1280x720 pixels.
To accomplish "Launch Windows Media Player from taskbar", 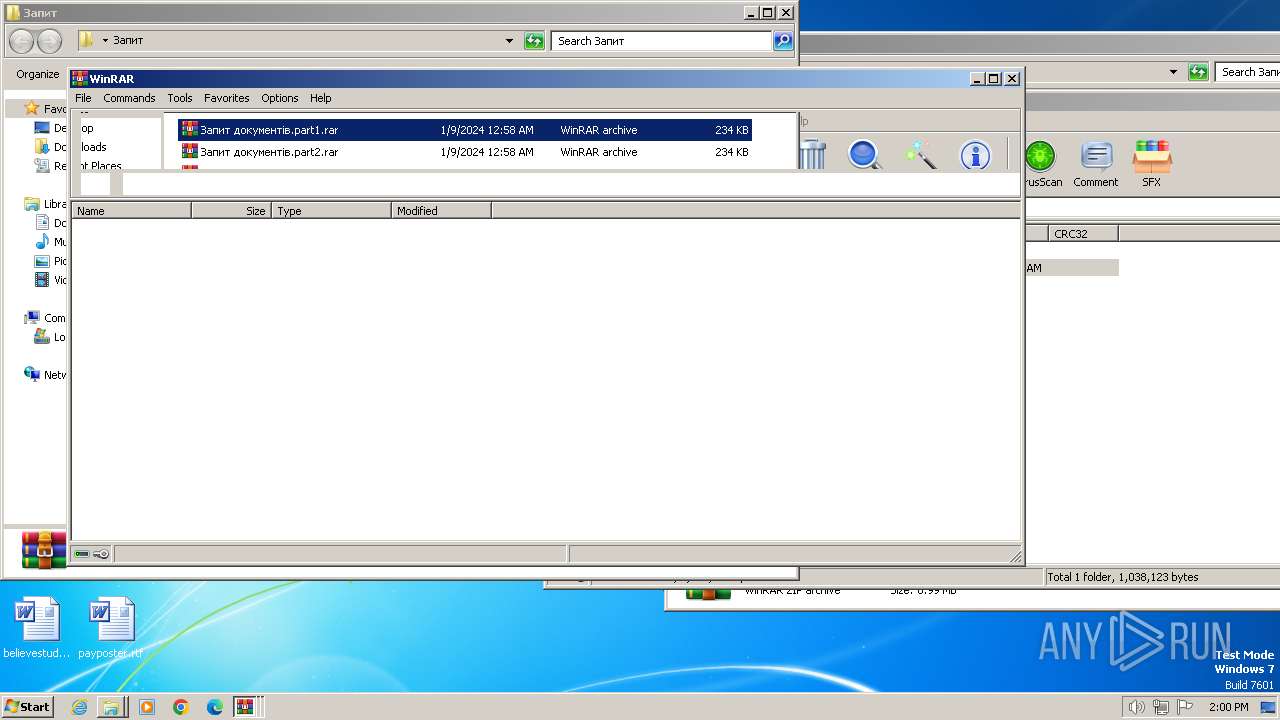I will click(147, 707).
